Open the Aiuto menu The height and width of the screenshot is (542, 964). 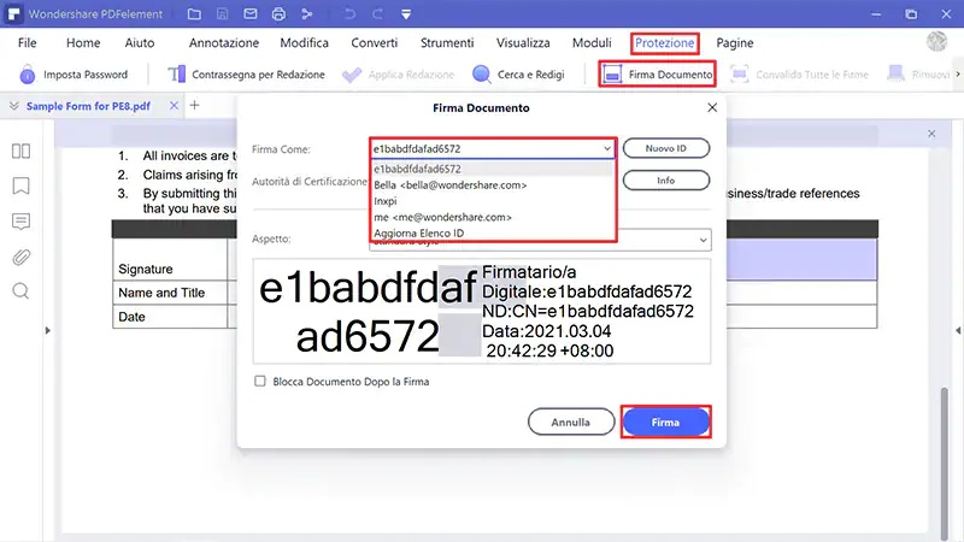(x=140, y=43)
